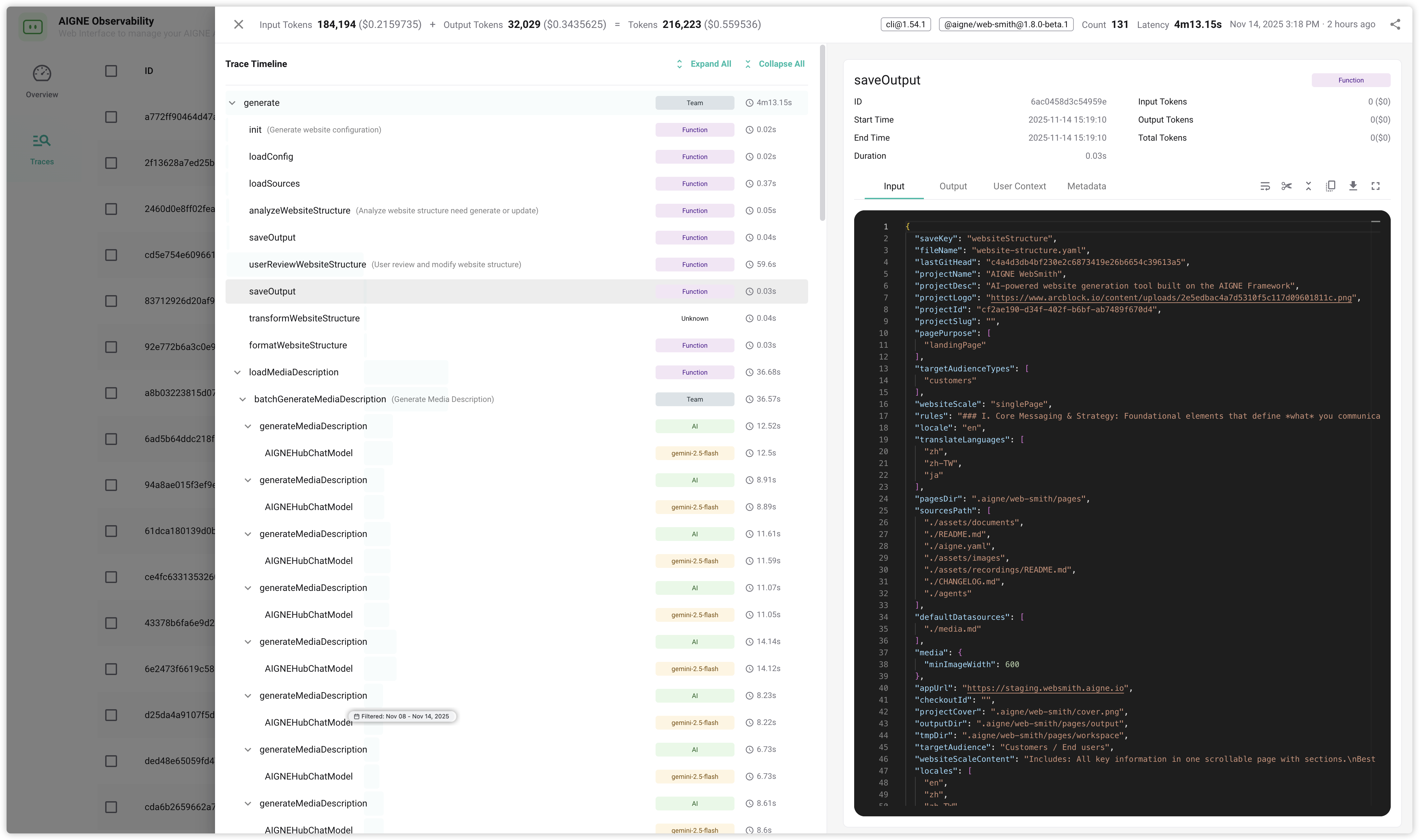Screen dimensions: 1419x840
Task: Switch to the Output tab
Action: (953, 186)
